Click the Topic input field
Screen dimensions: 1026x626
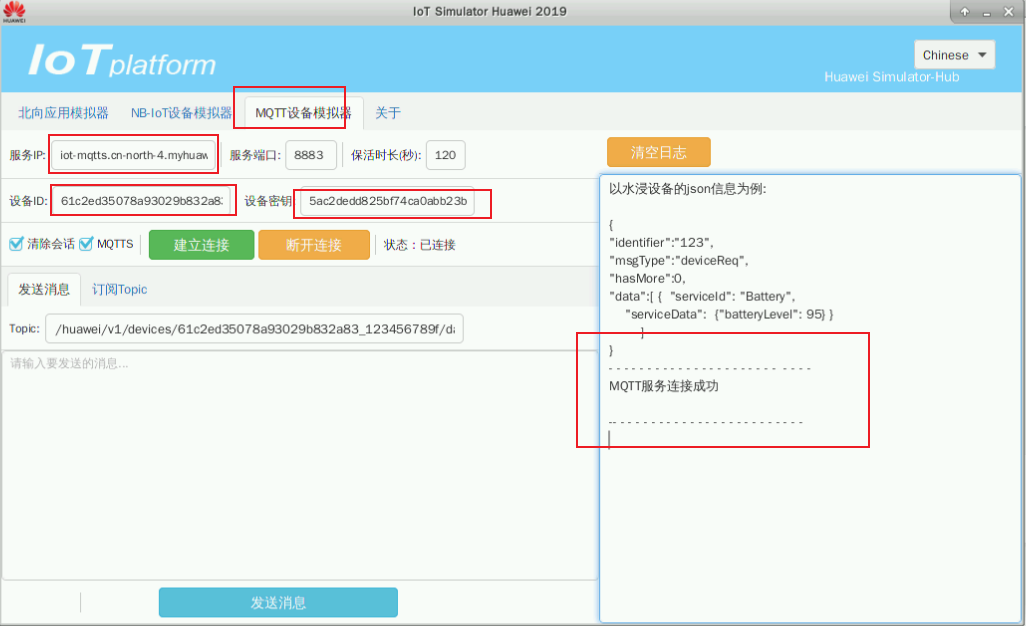pos(254,328)
